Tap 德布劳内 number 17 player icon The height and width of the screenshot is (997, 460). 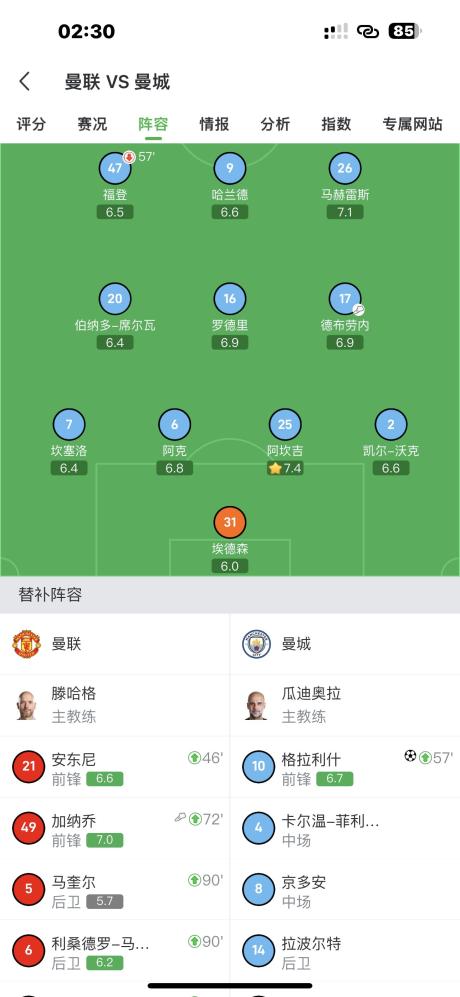(x=345, y=298)
